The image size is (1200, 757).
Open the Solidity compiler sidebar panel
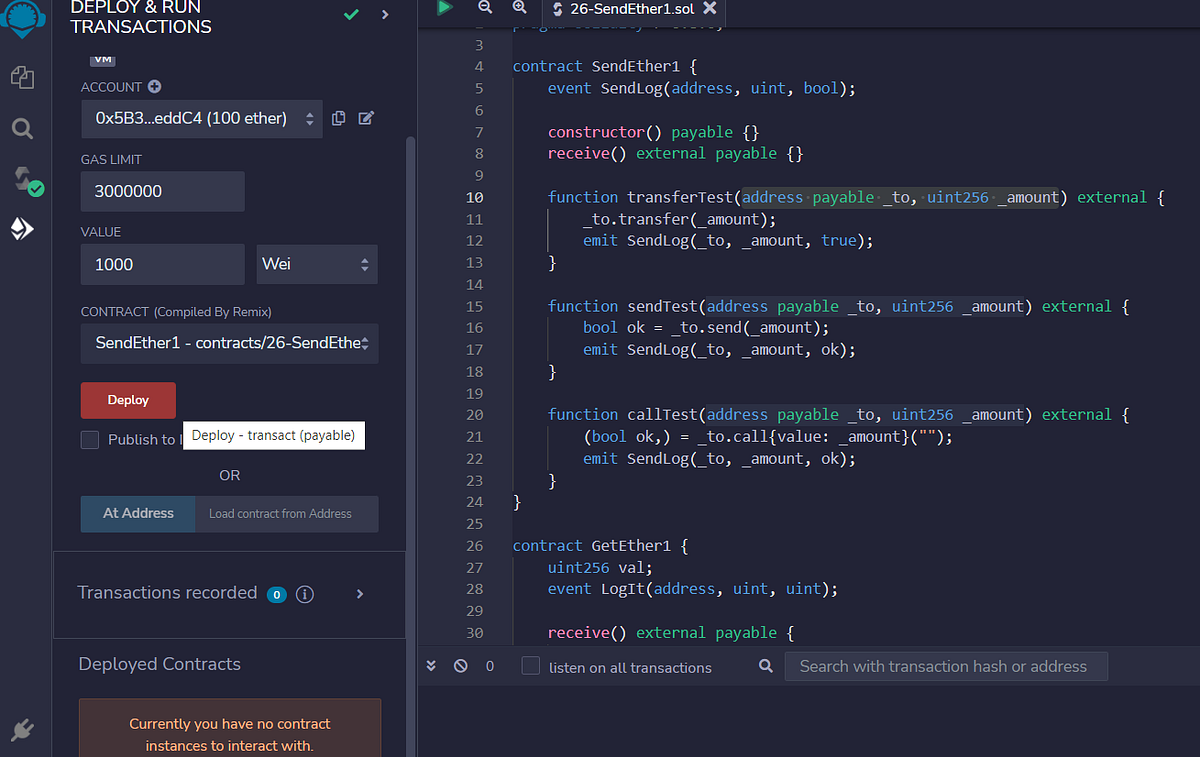click(x=23, y=180)
